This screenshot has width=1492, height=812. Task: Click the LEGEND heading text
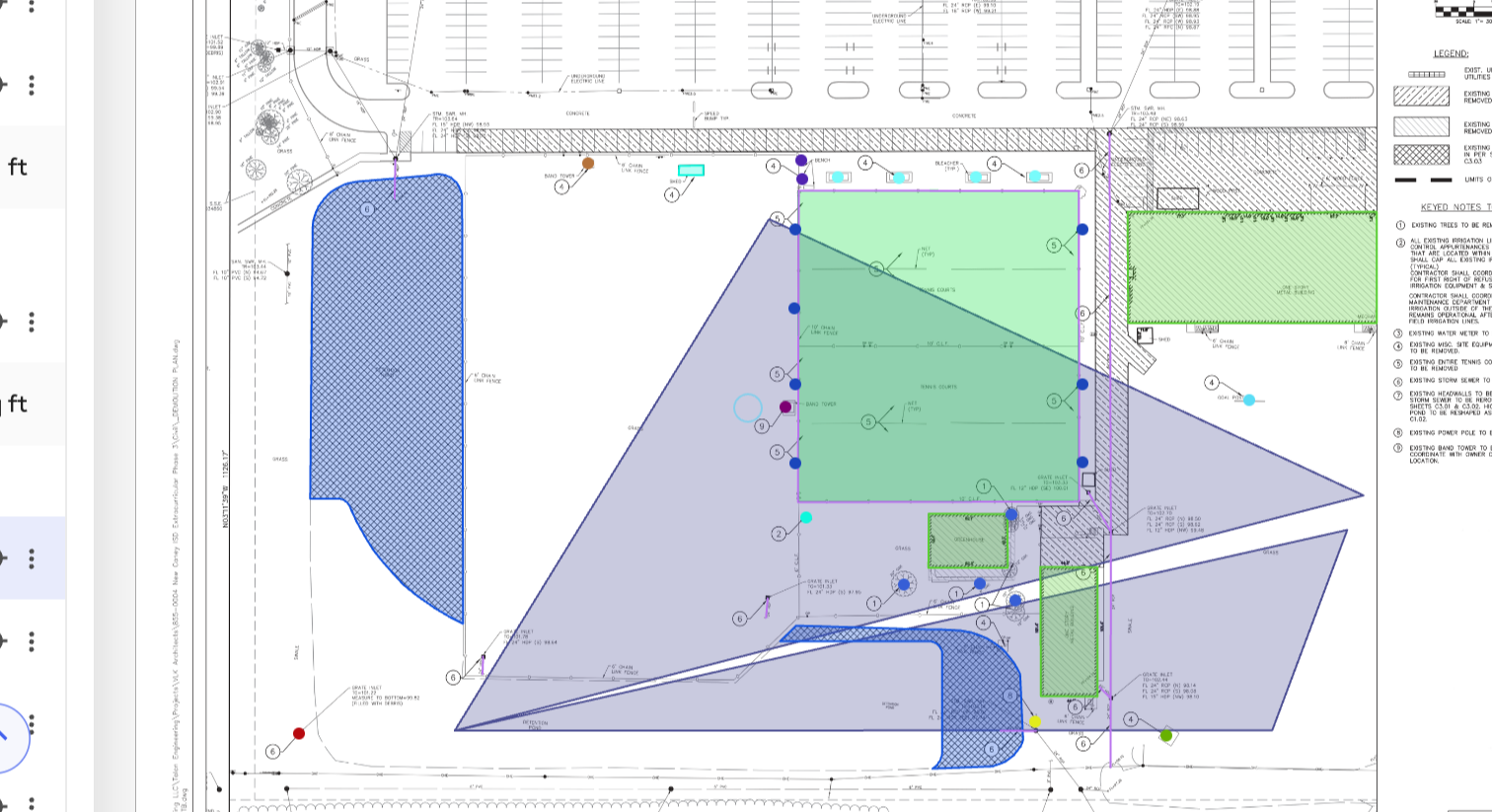1451,53
